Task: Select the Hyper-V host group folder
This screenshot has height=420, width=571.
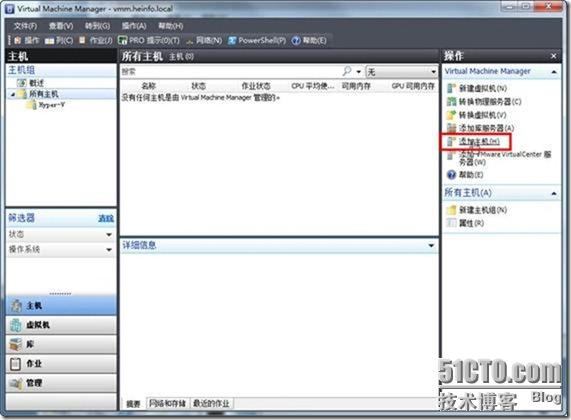Action: 46,105
